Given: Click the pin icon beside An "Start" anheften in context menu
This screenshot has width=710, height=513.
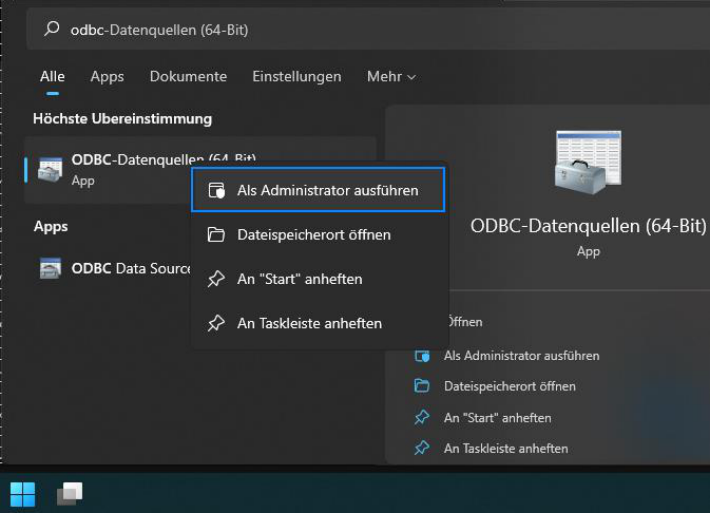Looking at the screenshot, I should (216, 279).
